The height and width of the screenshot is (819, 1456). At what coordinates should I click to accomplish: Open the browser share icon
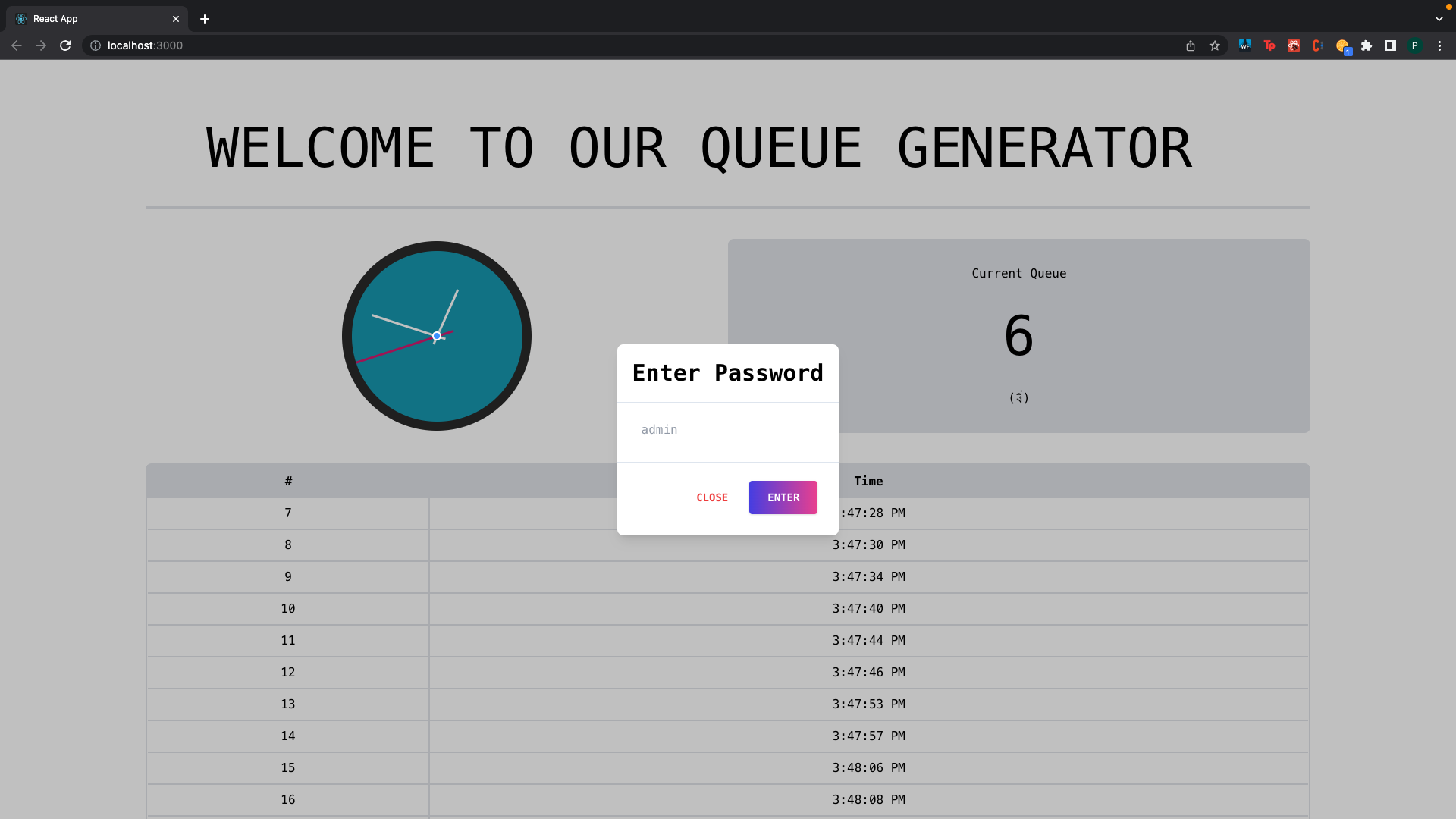tap(1190, 45)
